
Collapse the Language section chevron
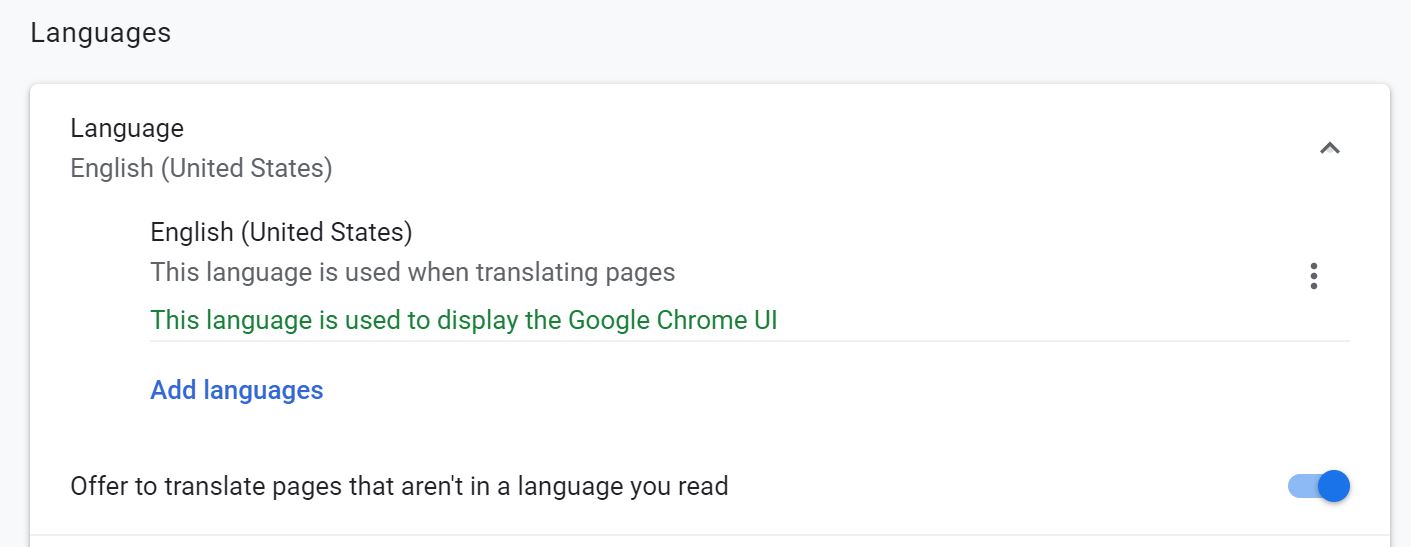pos(1329,148)
